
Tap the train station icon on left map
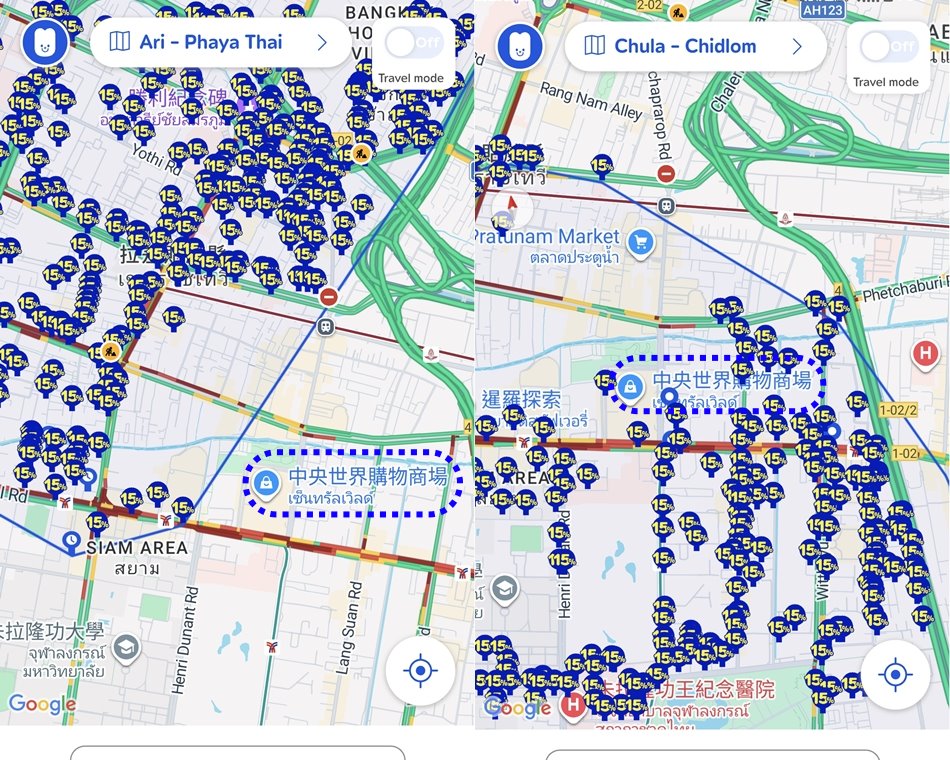coord(326,327)
